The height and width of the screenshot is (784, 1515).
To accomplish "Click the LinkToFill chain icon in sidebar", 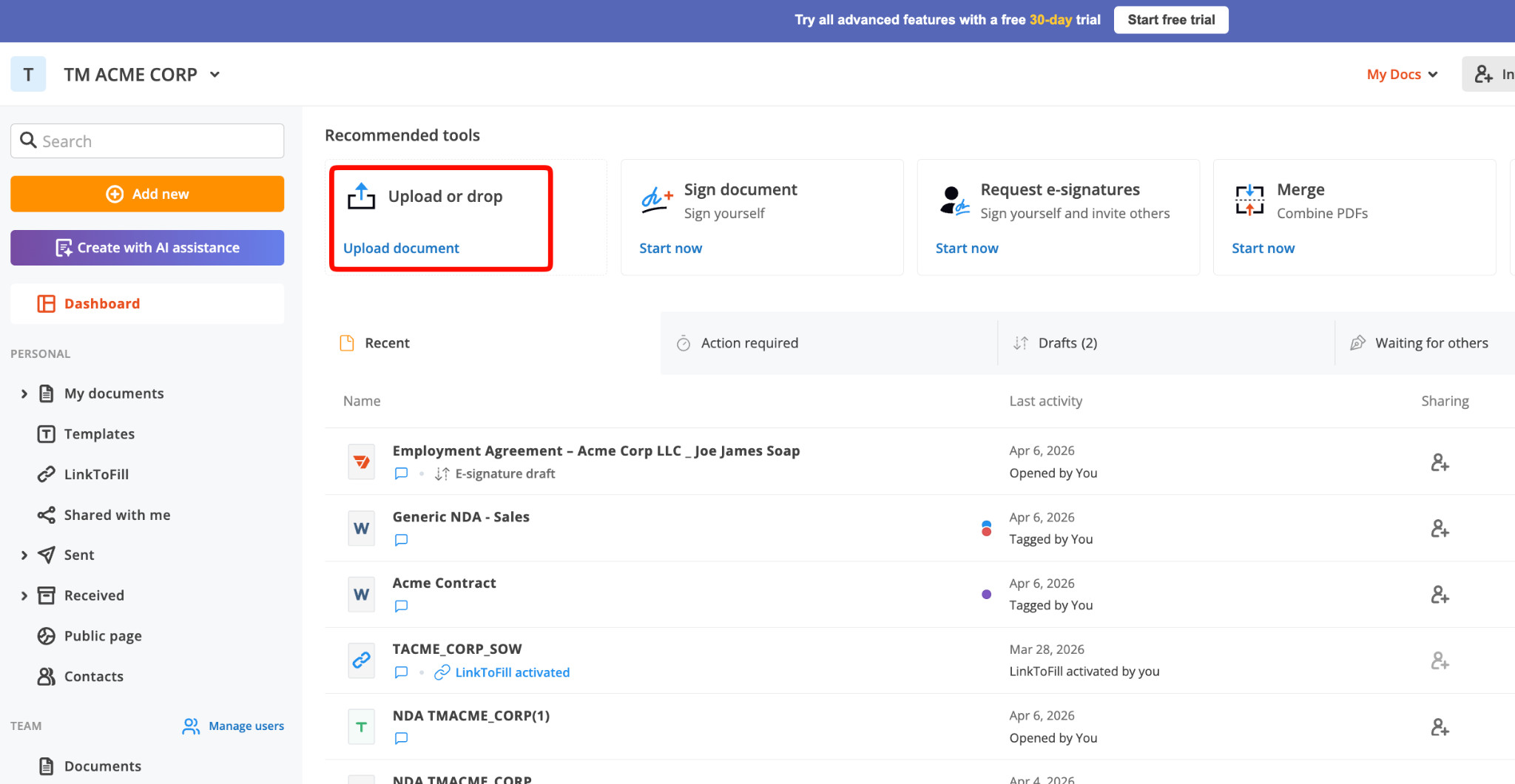I will click(47, 474).
